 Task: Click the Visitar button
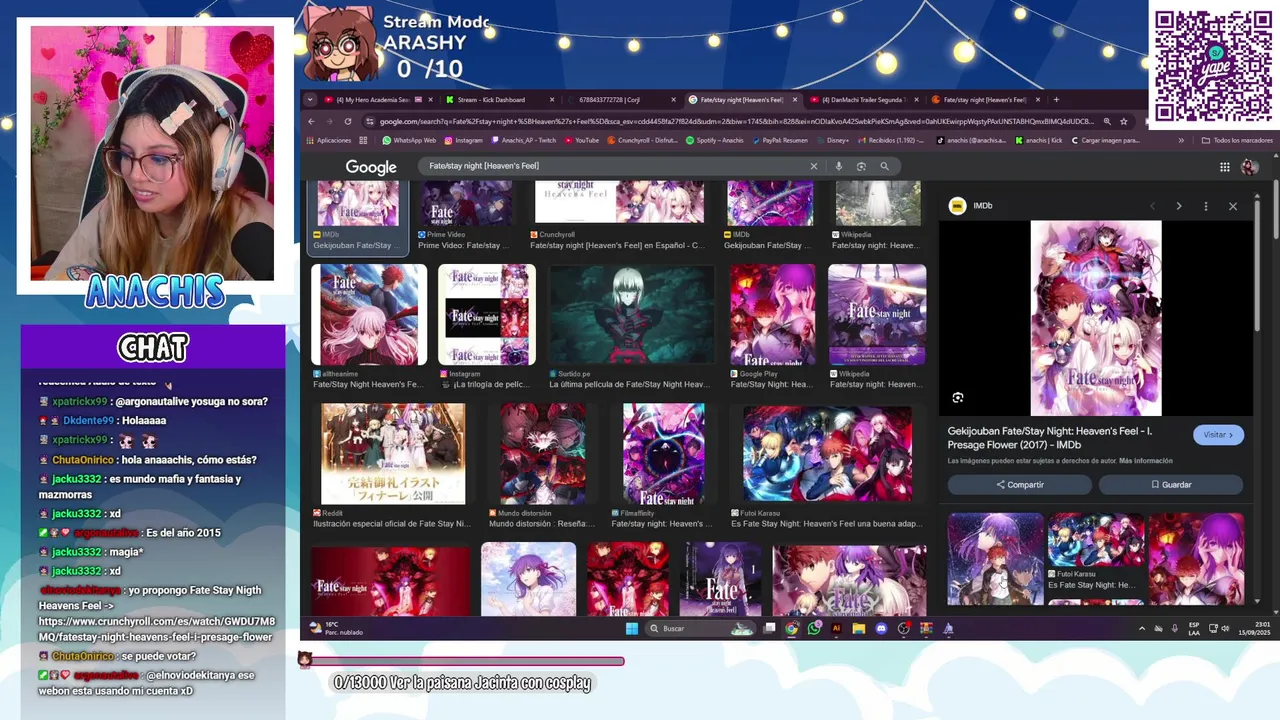[1218, 435]
